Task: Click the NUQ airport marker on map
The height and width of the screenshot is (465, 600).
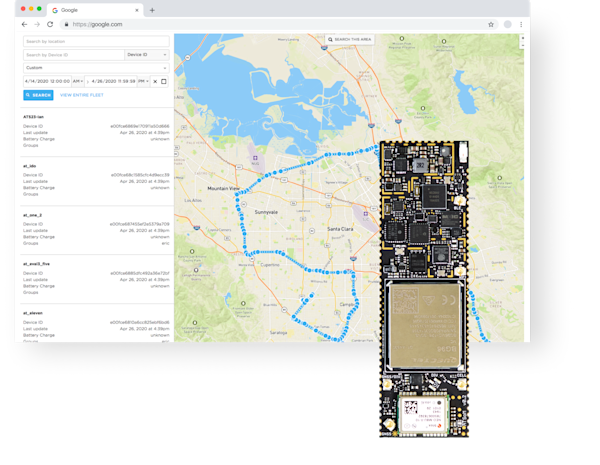Action: coord(255,160)
